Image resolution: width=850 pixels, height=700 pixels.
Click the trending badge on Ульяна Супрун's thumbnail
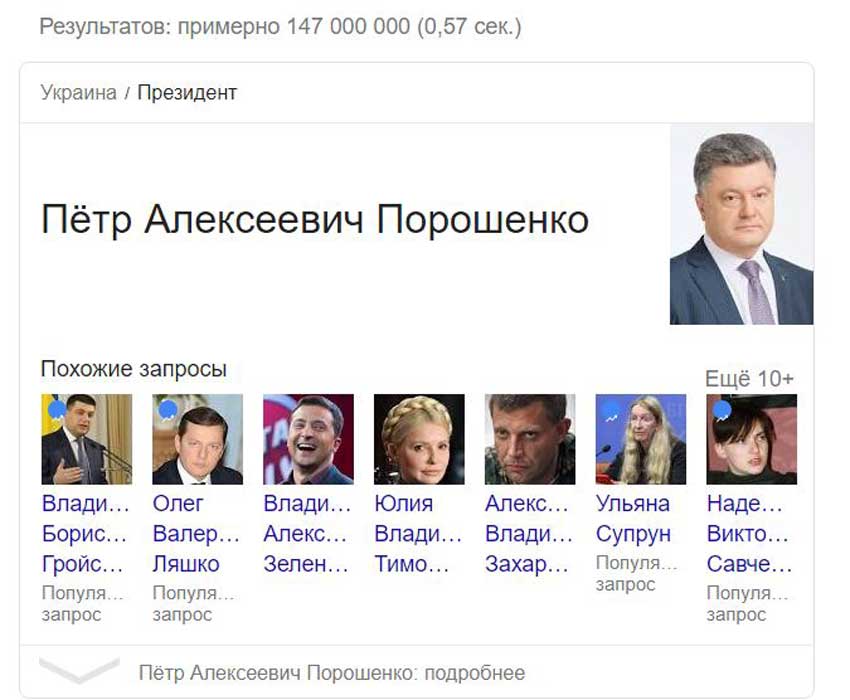610,409
